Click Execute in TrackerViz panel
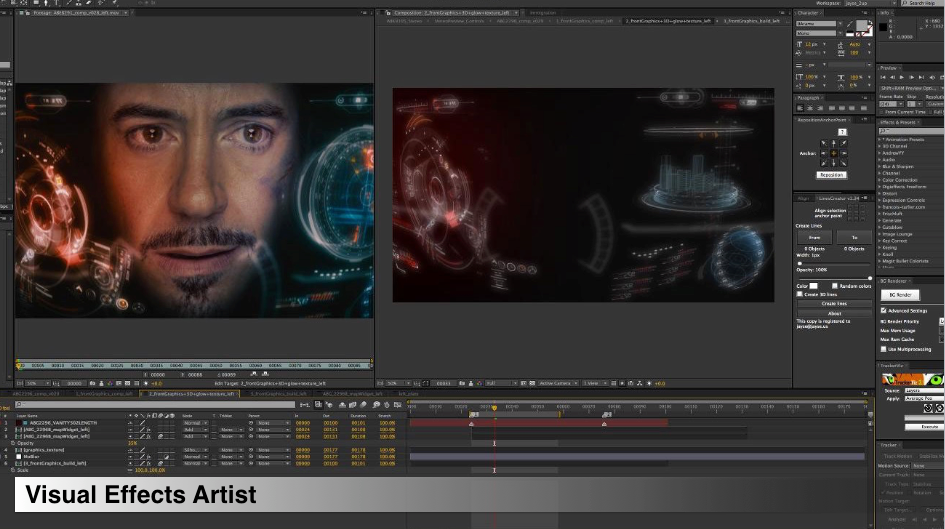 927,427
